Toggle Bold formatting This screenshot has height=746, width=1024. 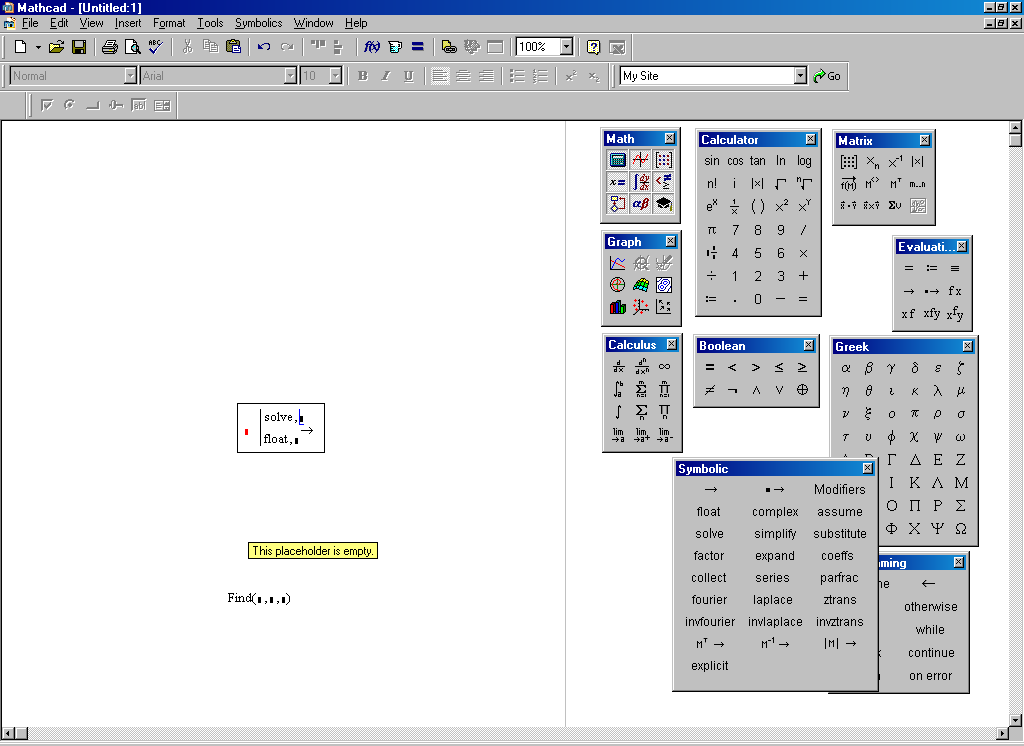click(x=363, y=76)
